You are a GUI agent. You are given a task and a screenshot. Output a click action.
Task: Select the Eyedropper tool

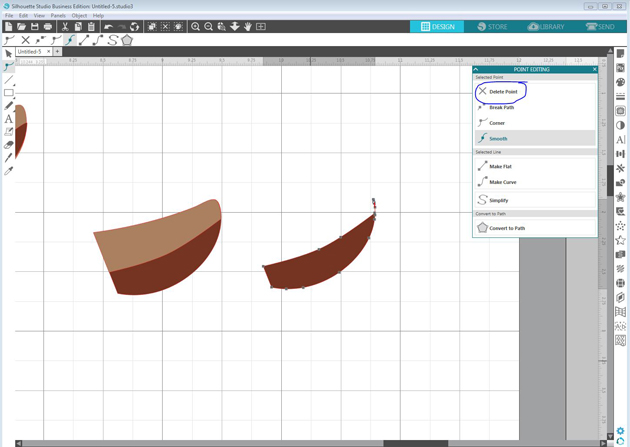[8, 171]
